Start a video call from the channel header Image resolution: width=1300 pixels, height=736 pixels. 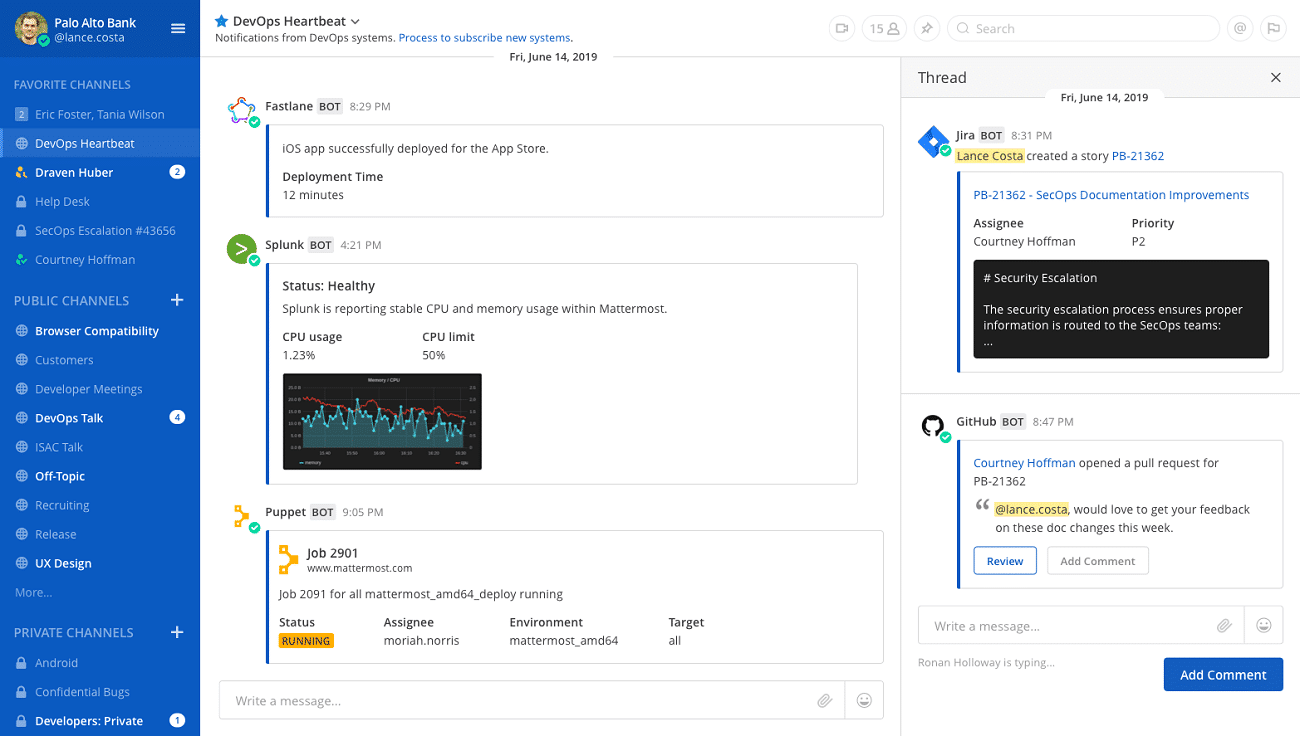click(x=841, y=28)
